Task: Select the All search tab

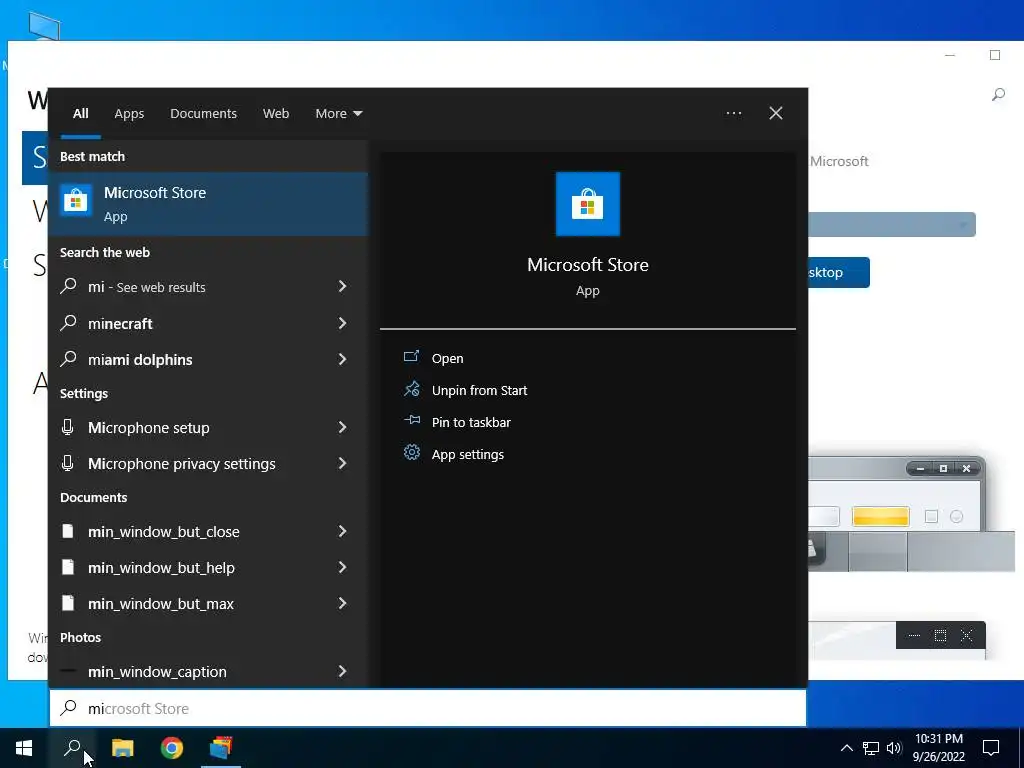Action: pyautogui.click(x=80, y=113)
